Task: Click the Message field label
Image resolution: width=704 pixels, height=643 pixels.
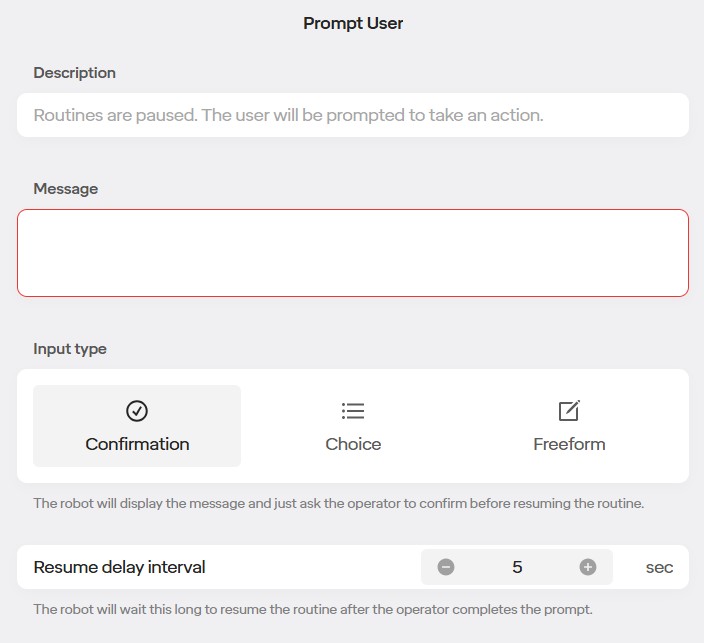Action: click(x=65, y=189)
